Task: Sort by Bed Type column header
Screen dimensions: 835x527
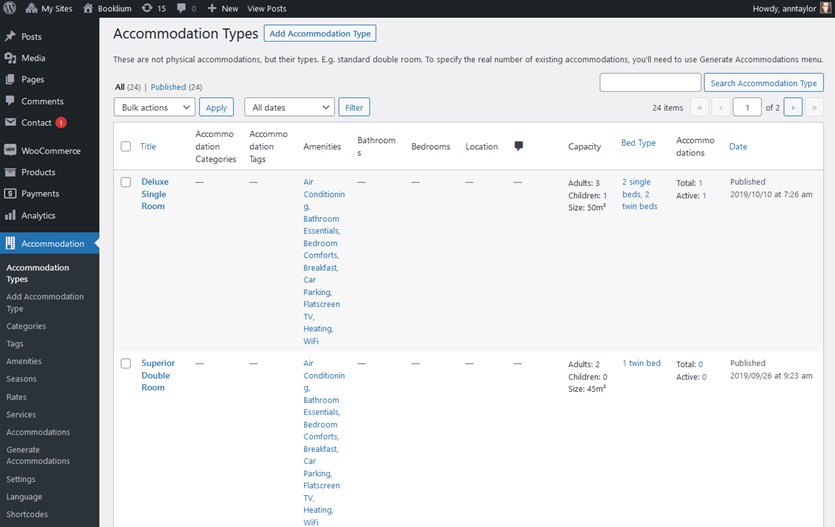Action: pos(638,143)
